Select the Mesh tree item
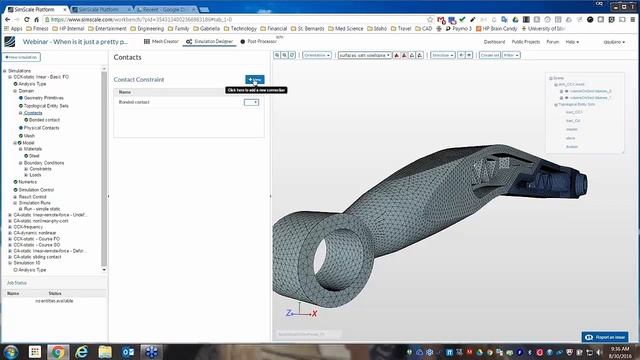Screen dimensions: 640x360 pos(29,136)
